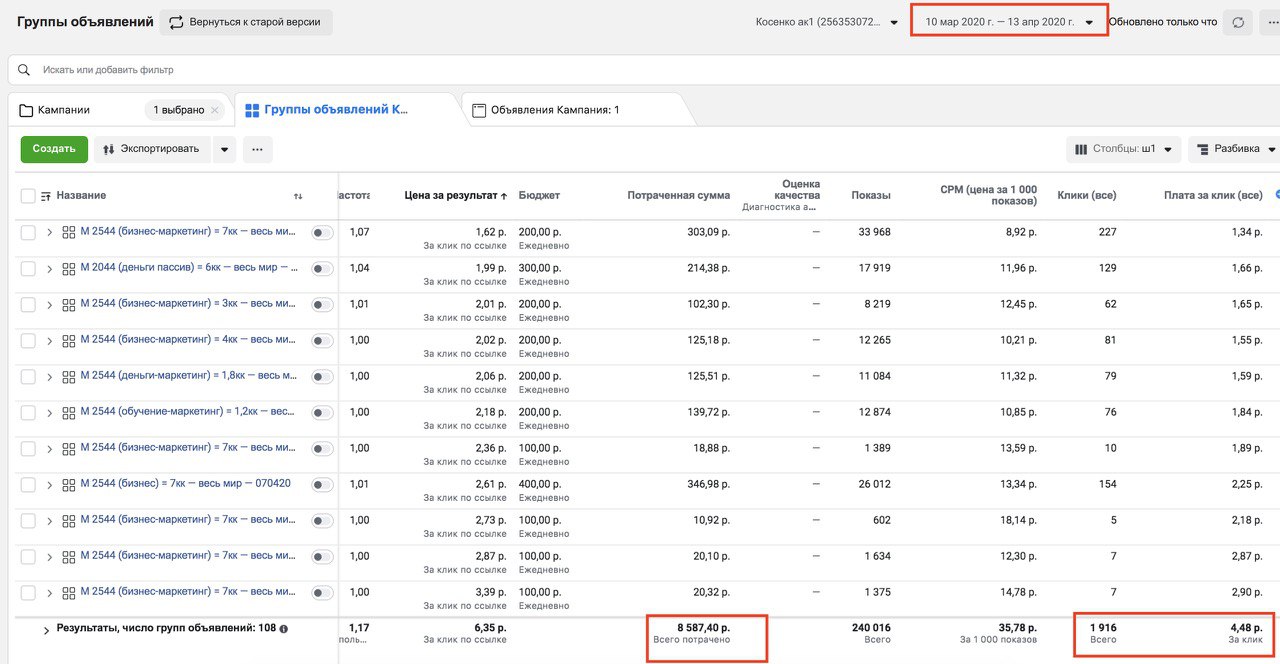
Task: Tick checkbox for М 2044 (деньги пассив) row
Action: (28, 268)
